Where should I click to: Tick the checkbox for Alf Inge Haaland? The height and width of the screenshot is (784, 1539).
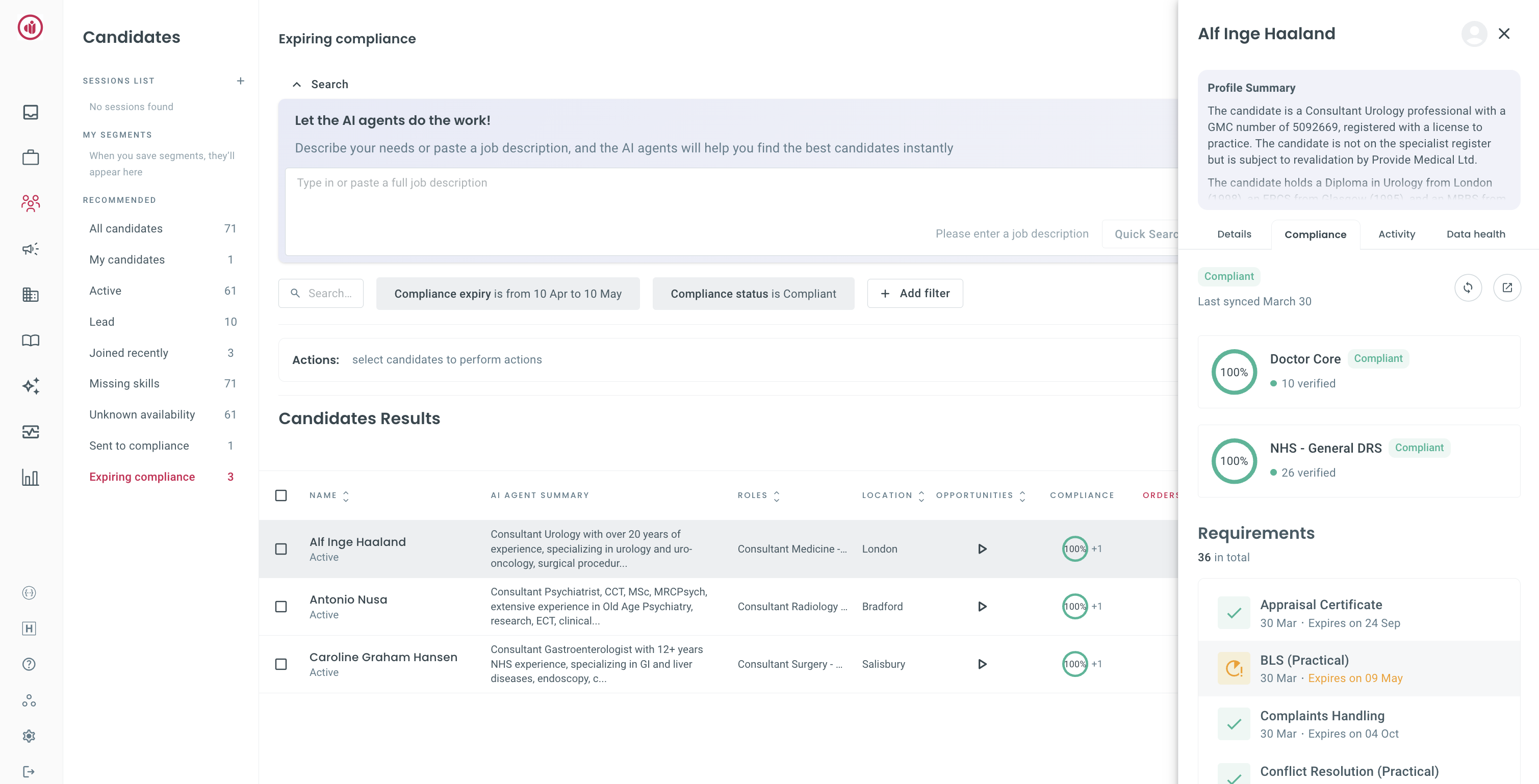[x=281, y=548]
